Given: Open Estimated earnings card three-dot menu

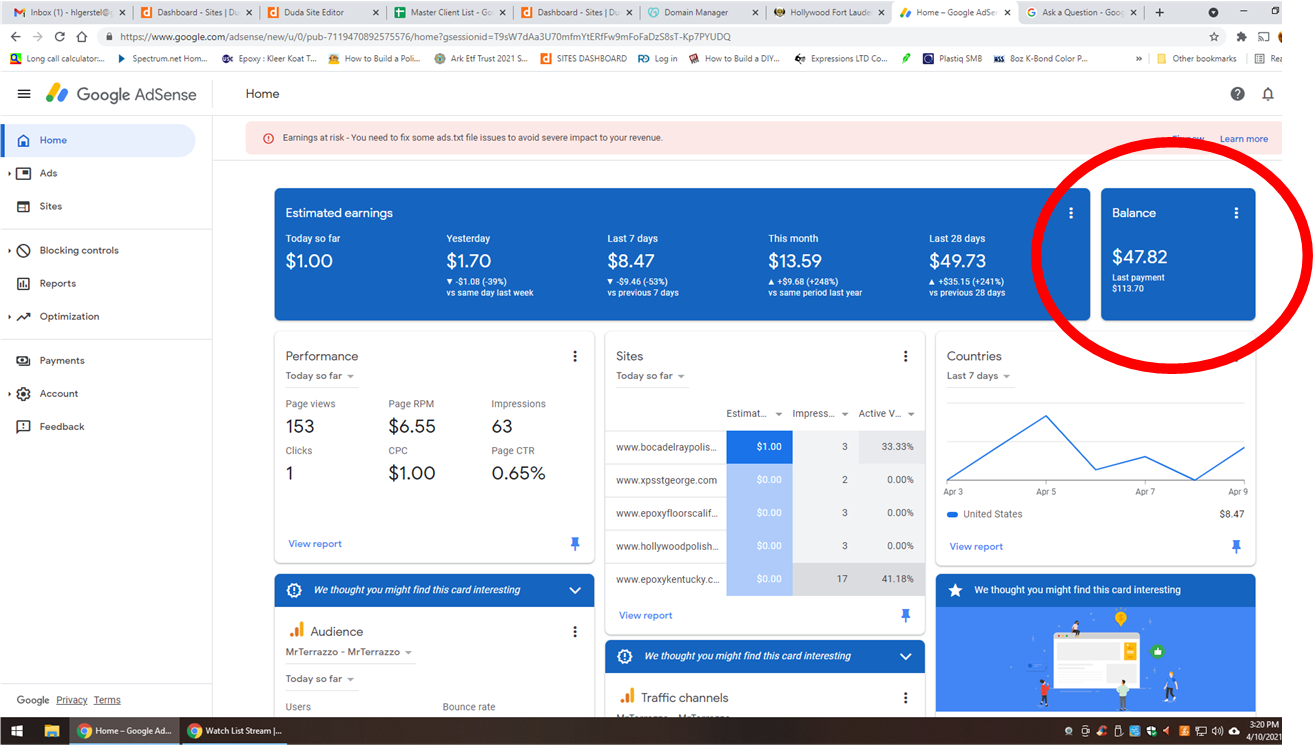Looking at the screenshot, I should coord(1071,213).
